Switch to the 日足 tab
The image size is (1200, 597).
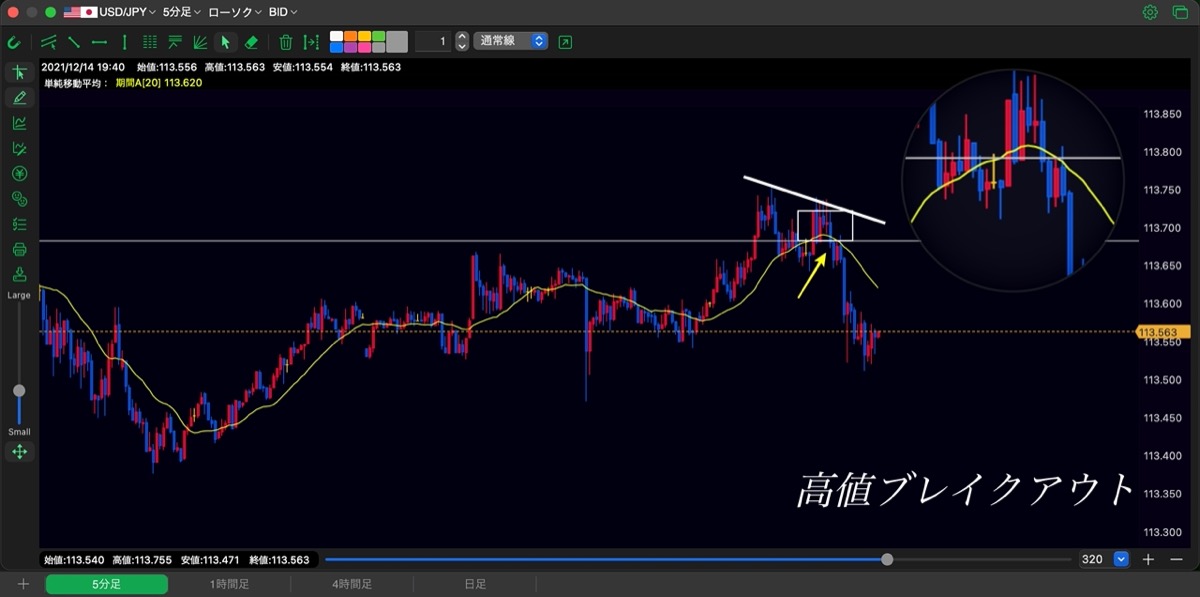click(x=476, y=584)
